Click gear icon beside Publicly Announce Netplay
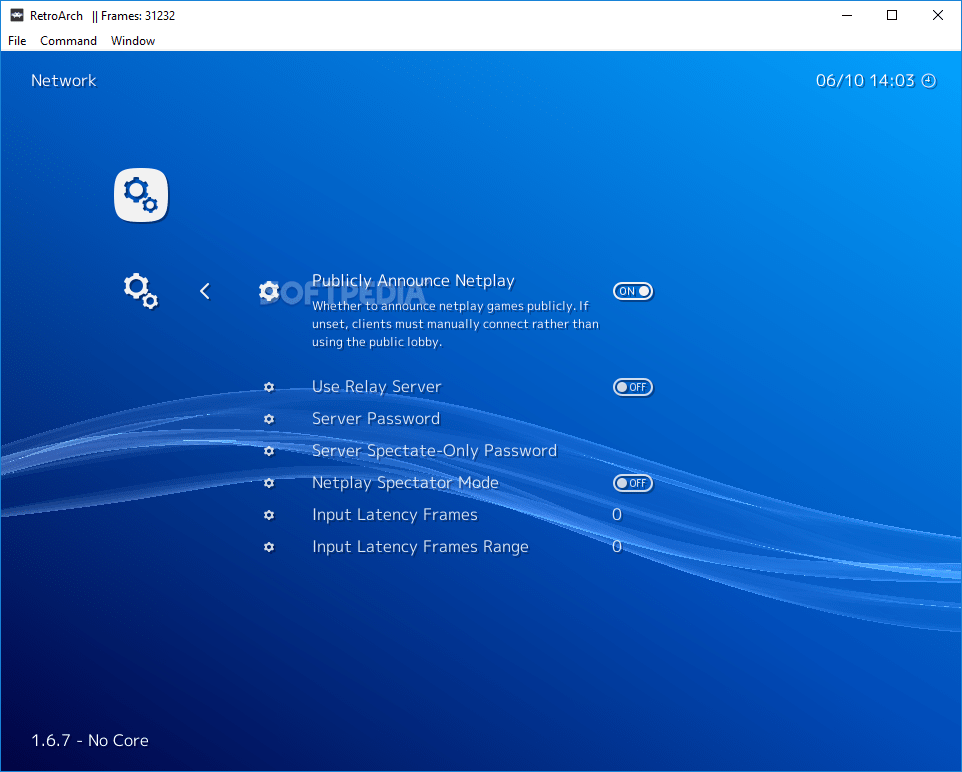 pyautogui.click(x=269, y=291)
